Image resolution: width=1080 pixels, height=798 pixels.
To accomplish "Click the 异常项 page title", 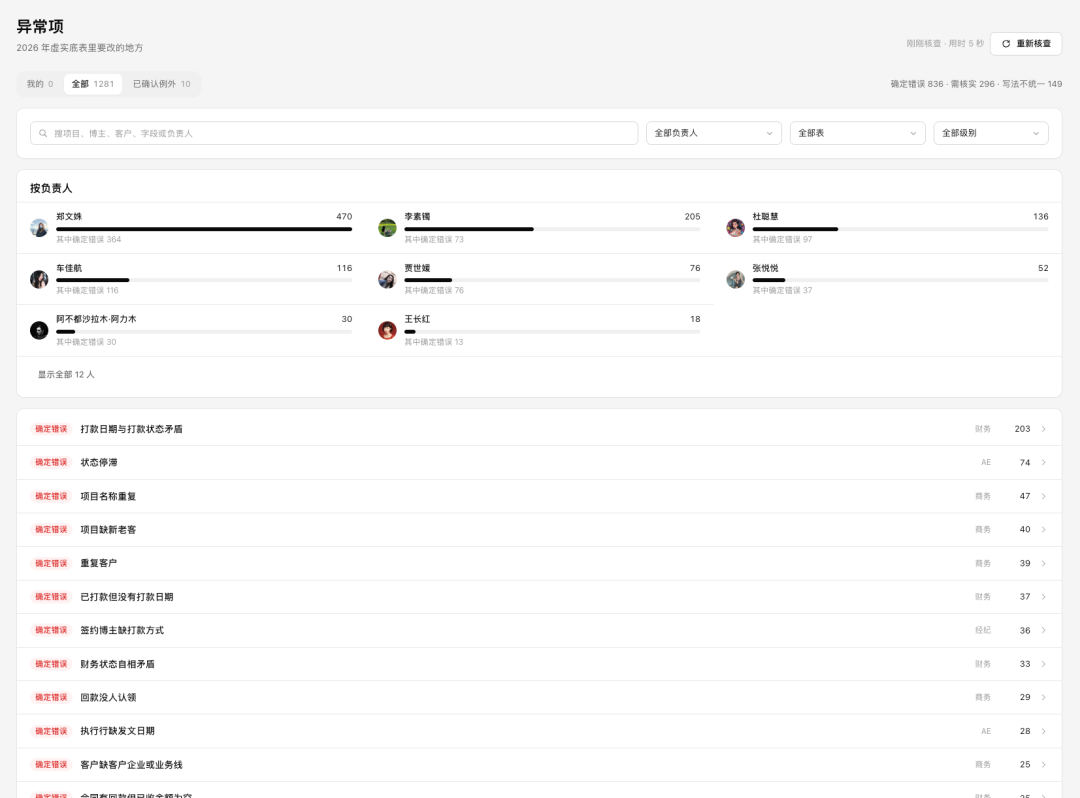I will [40, 27].
